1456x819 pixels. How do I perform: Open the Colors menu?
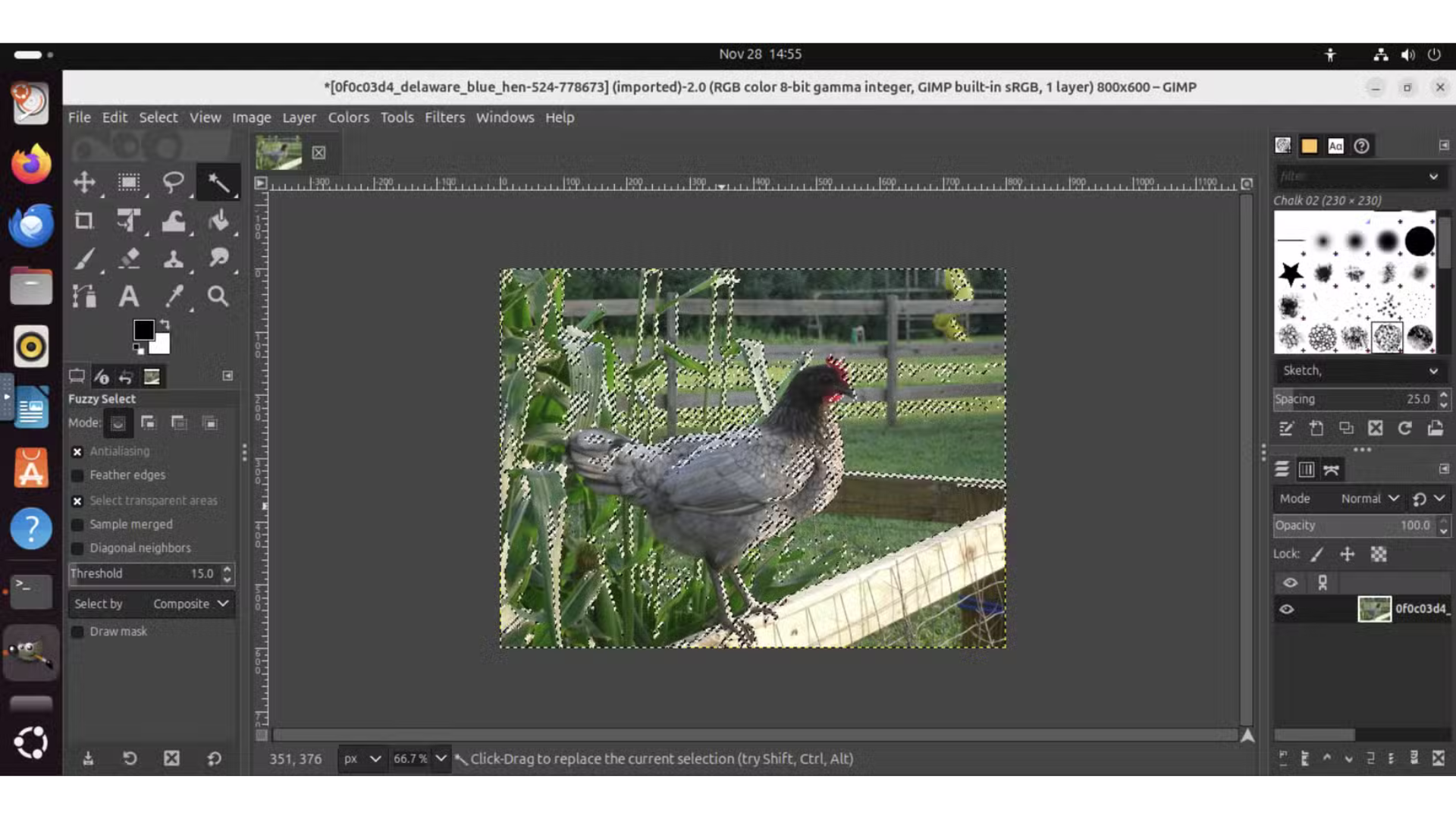[348, 118]
